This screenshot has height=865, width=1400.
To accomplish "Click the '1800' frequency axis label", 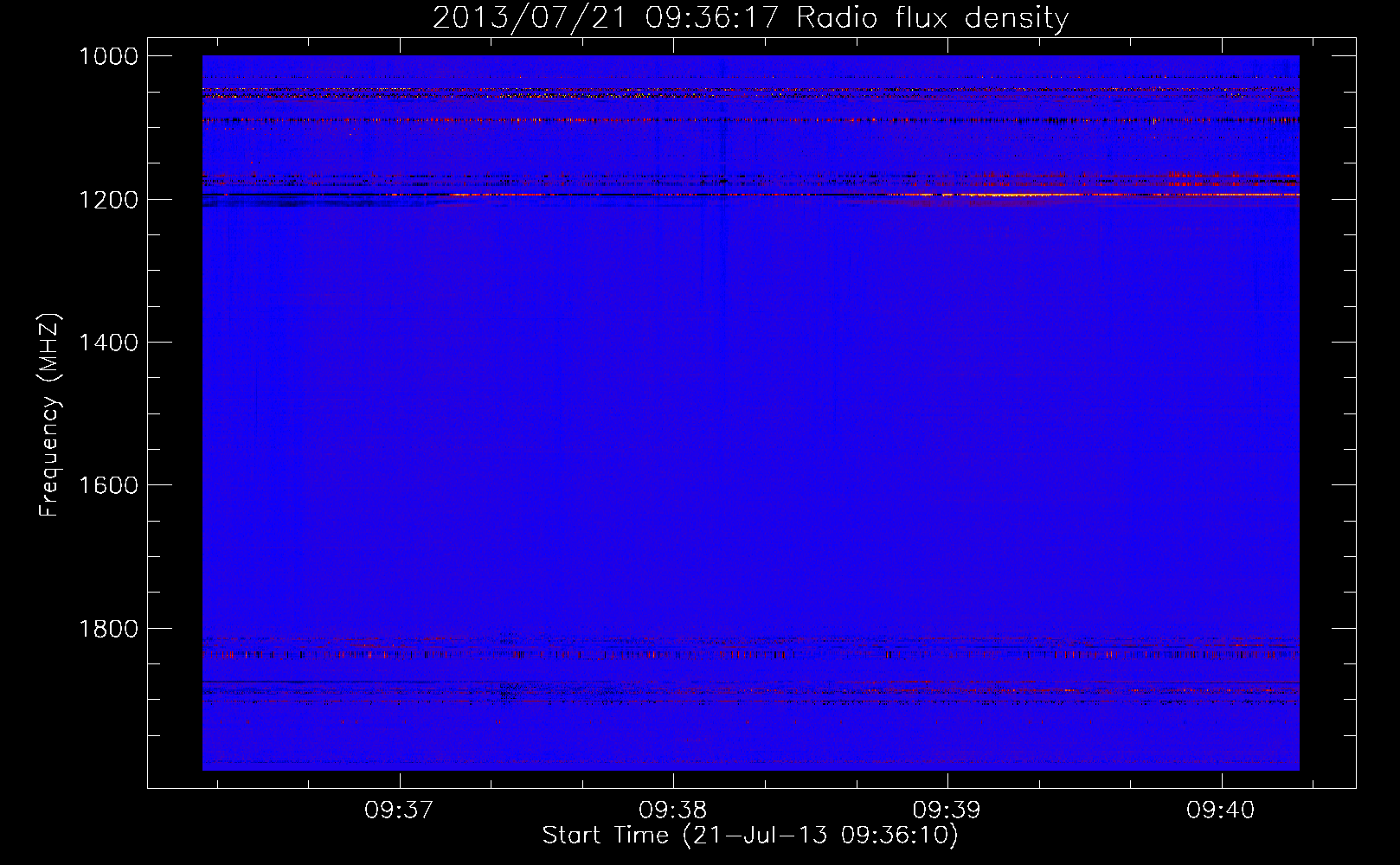I will click(108, 629).
